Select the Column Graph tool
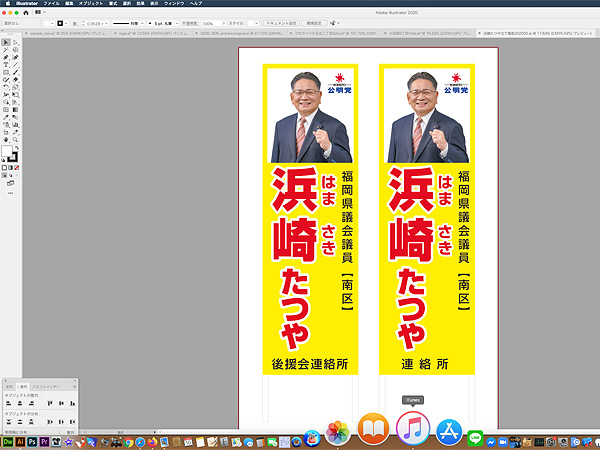The width and height of the screenshot is (600, 450). pyautogui.click(x=15, y=125)
